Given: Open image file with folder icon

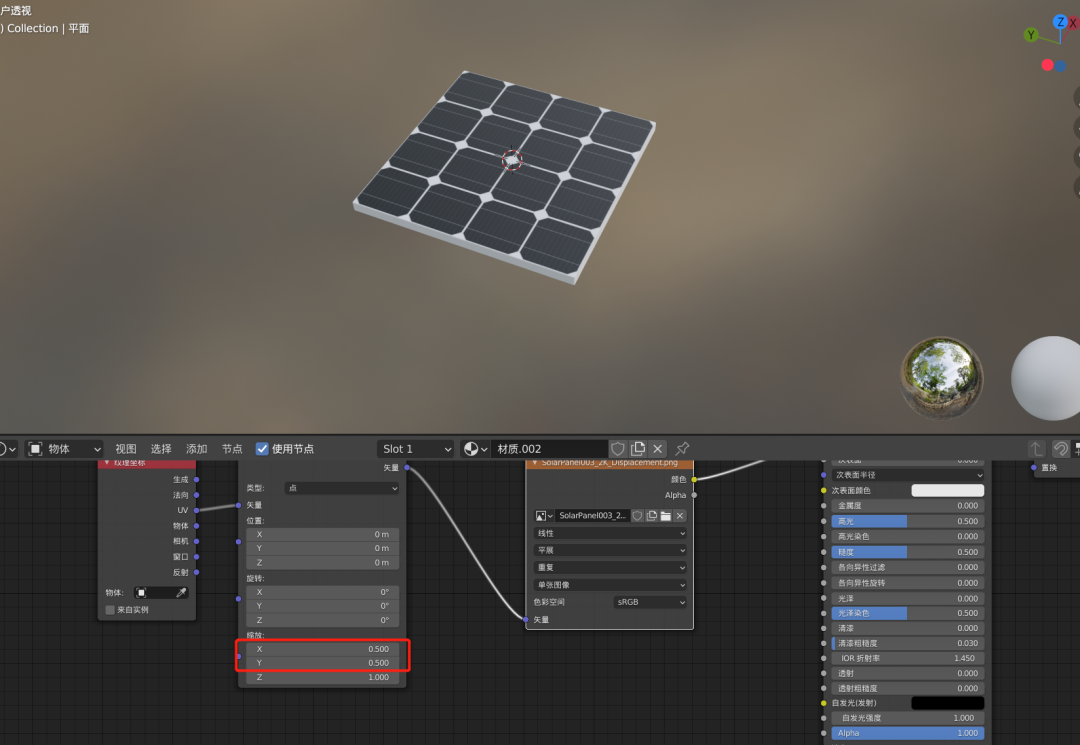Looking at the screenshot, I should click(665, 516).
